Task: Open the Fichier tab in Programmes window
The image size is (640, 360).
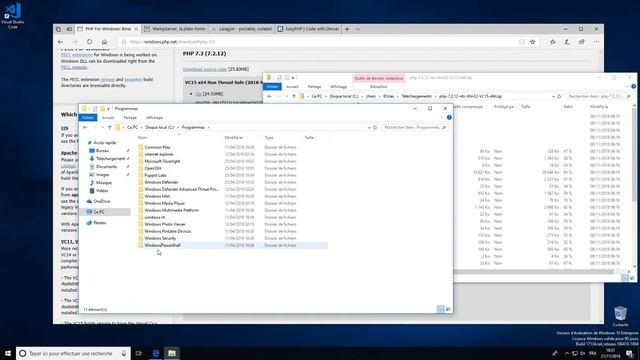Action: pyautogui.click(x=88, y=118)
